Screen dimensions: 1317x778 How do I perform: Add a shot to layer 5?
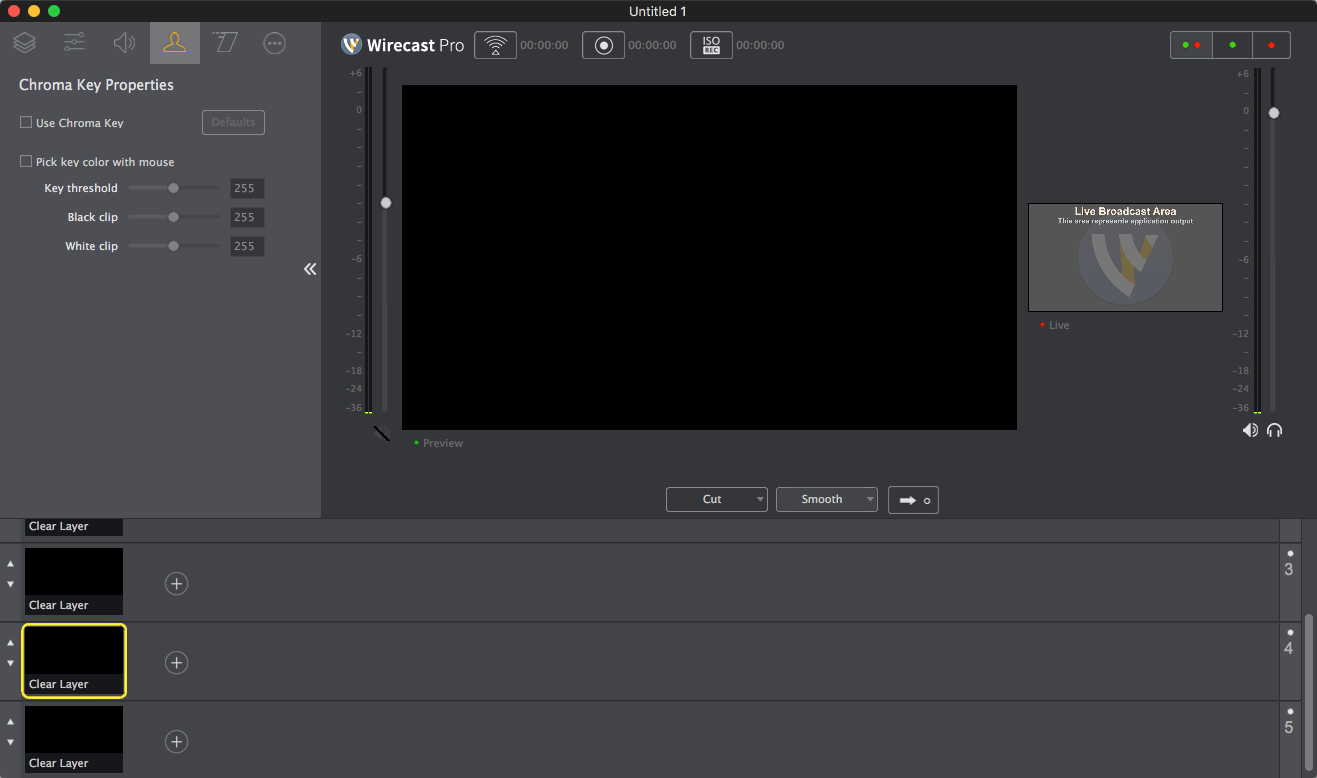pyautogui.click(x=176, y=741)
